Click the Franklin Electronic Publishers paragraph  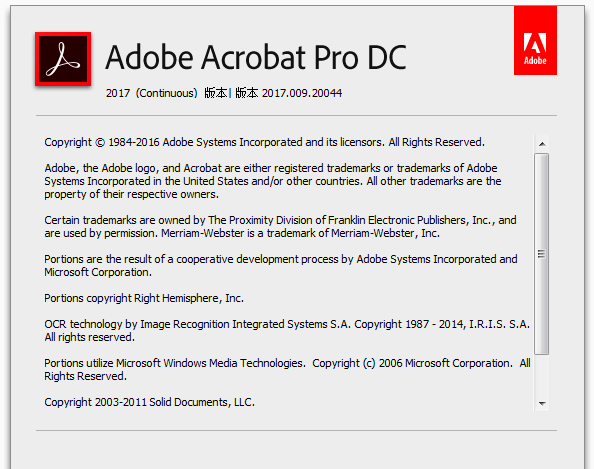(280, 227)
